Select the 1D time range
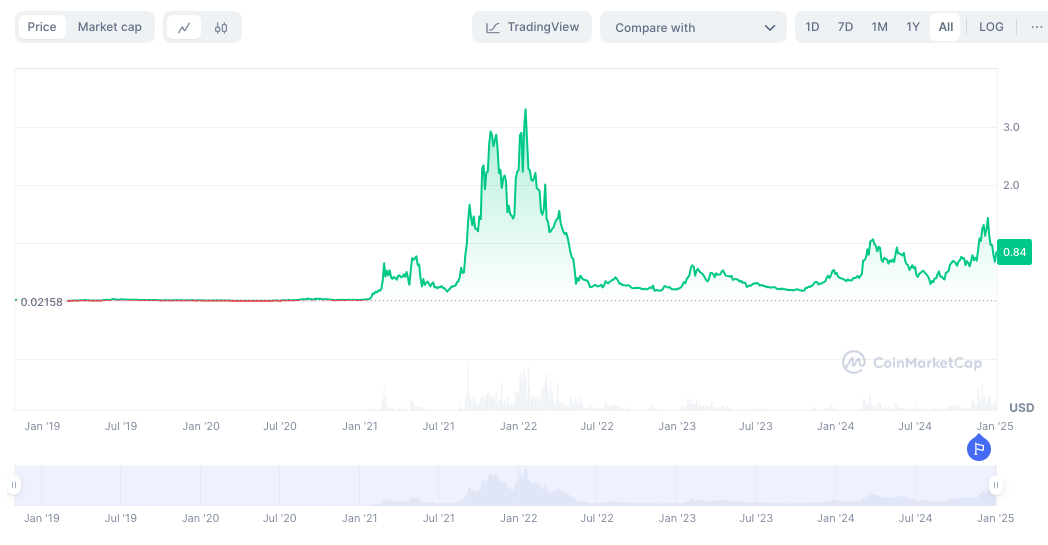1048x545 pixels. pos(812,27)
